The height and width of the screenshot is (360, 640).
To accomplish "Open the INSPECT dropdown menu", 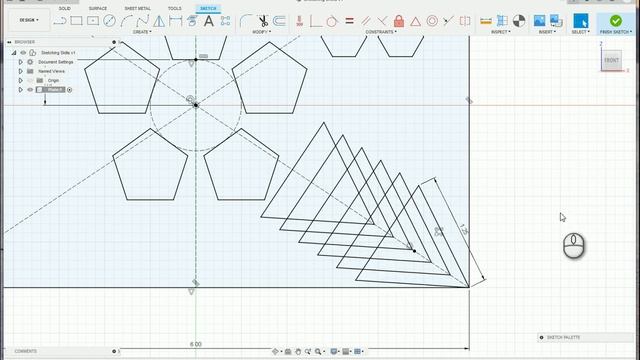I will pyautogui.click(x=501, y=32).
